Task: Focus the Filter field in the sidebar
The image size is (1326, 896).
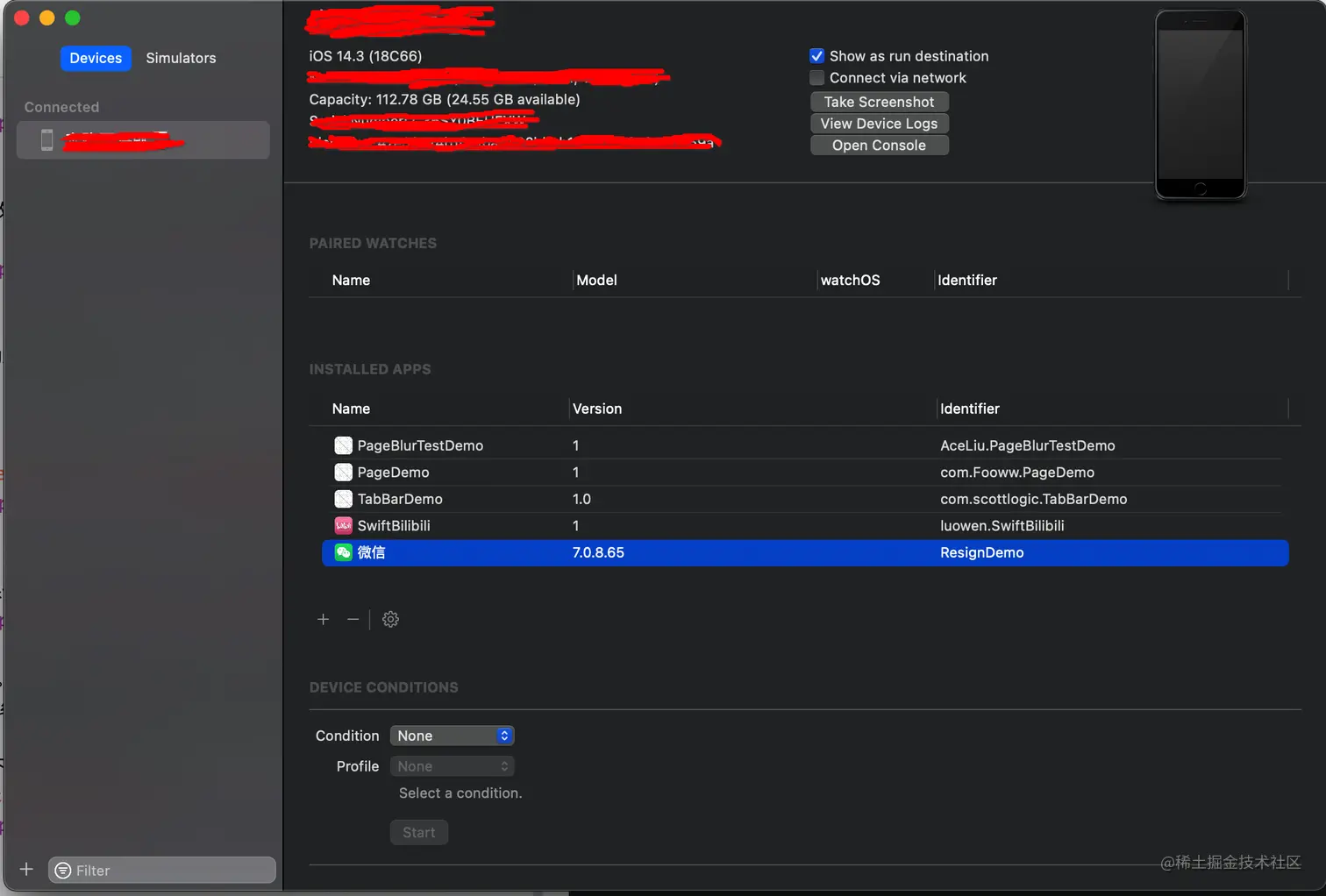Action: tap(162, 871)
